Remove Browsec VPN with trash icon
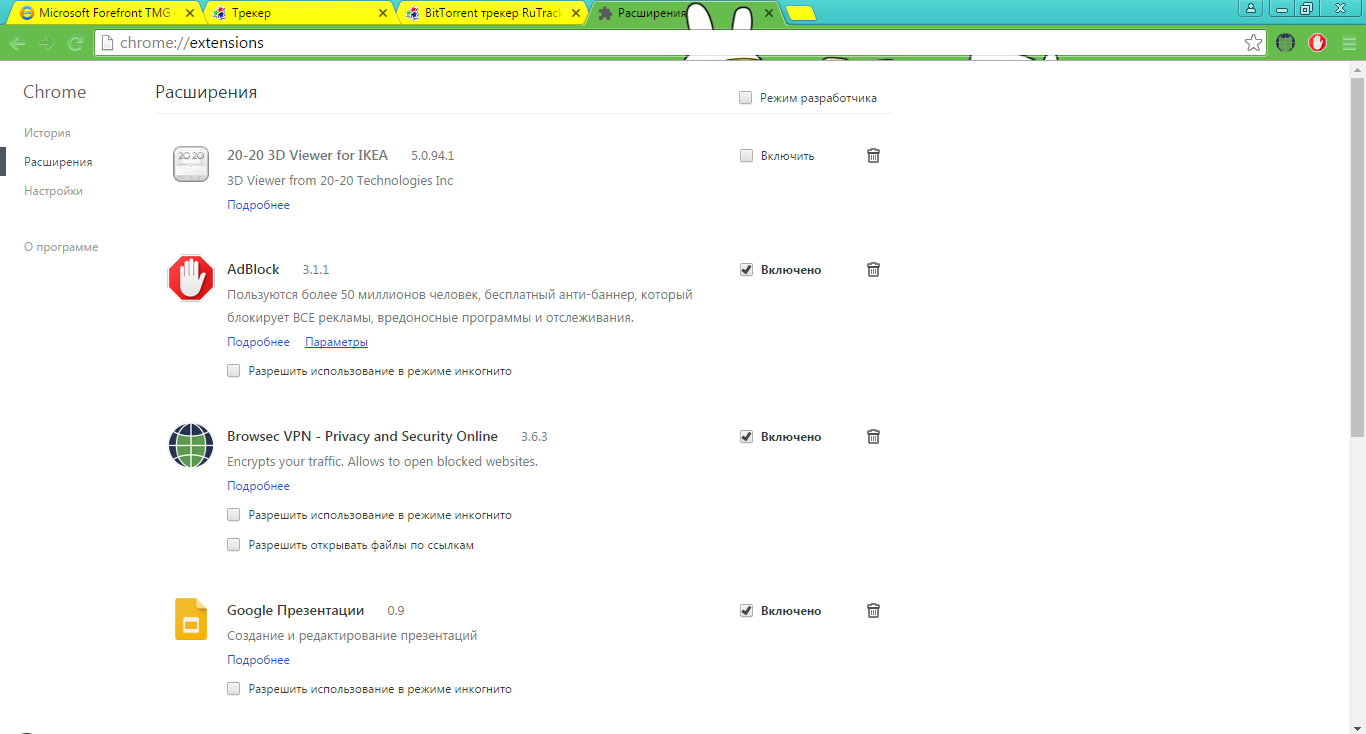 (x=873, y=436)
